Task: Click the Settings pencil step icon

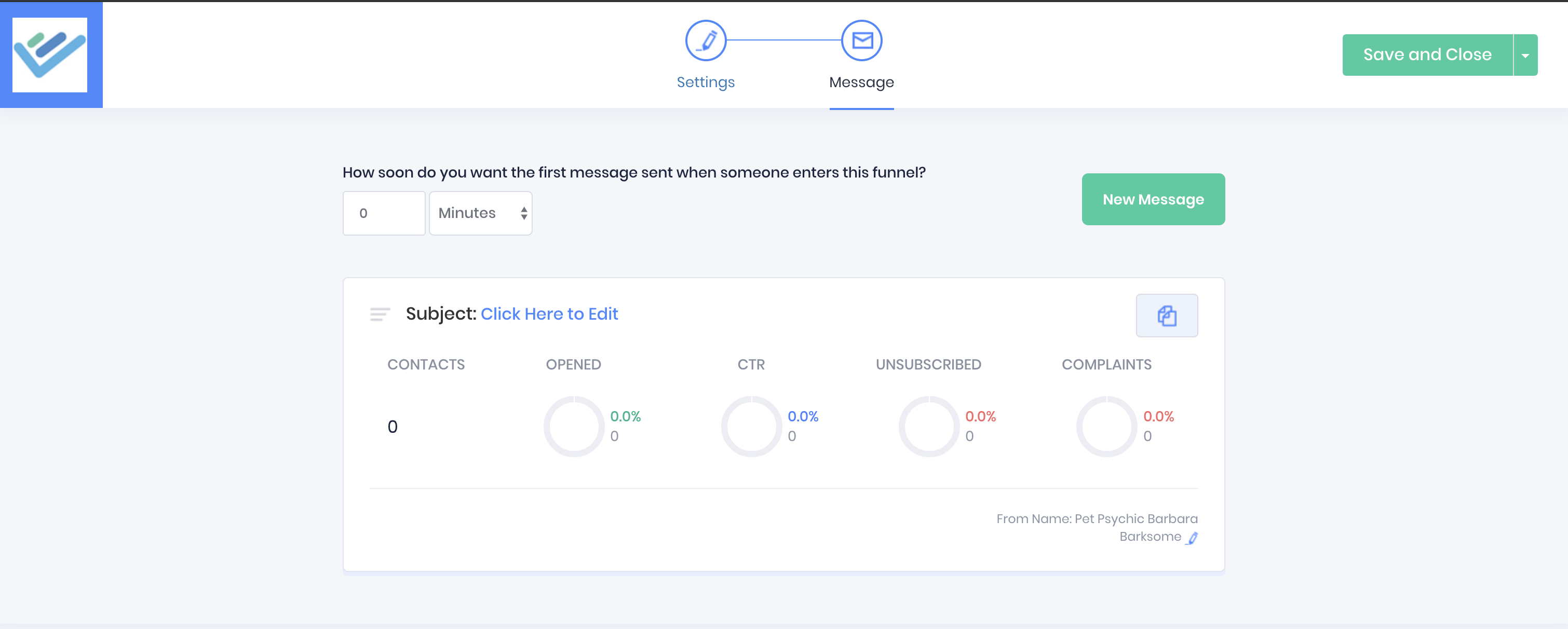Action: pos(706,41)
